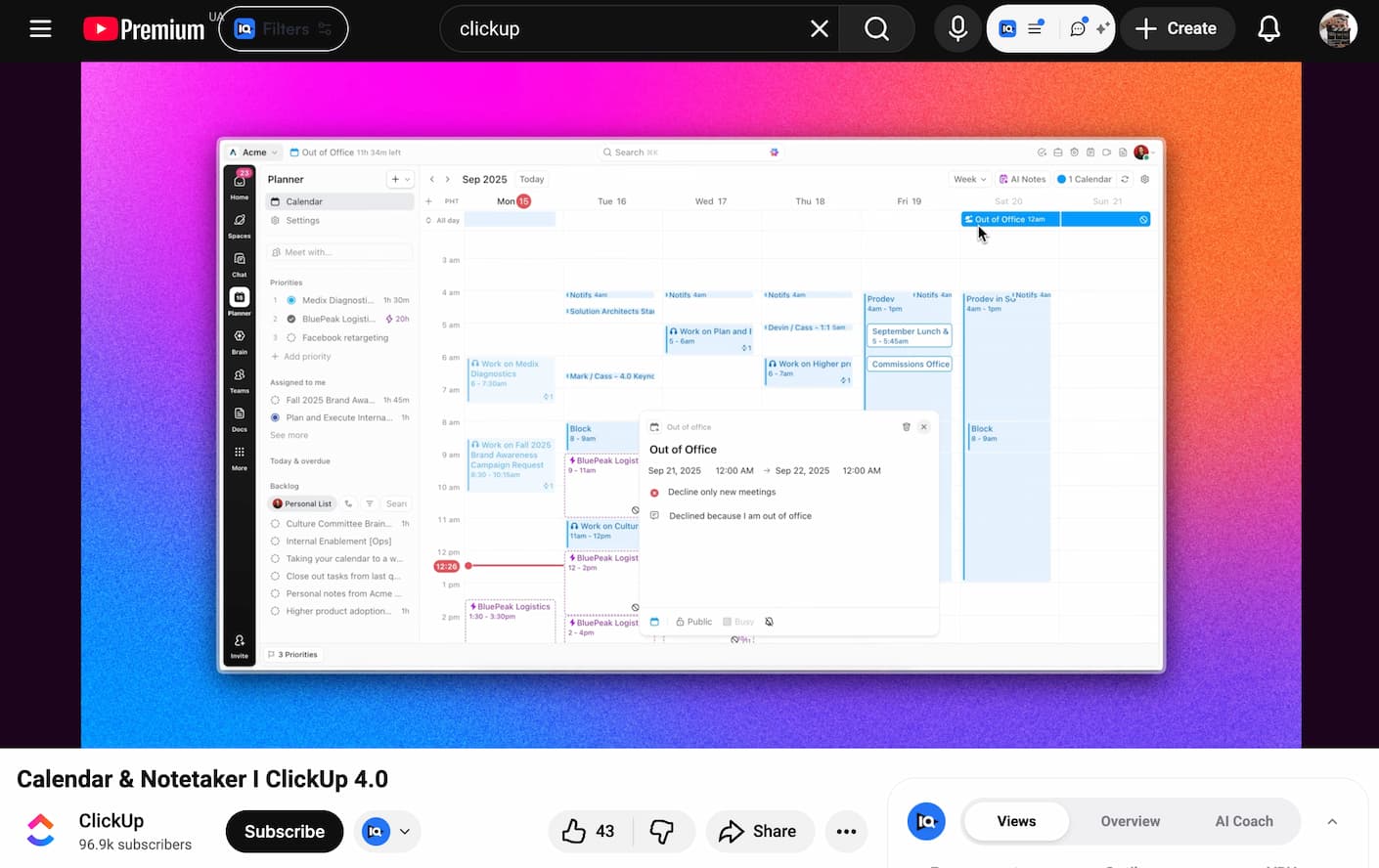The width and height of the screenshot is (1379, 868).
Task: Select Settings in Planner menu
Action: click(339, 220)
